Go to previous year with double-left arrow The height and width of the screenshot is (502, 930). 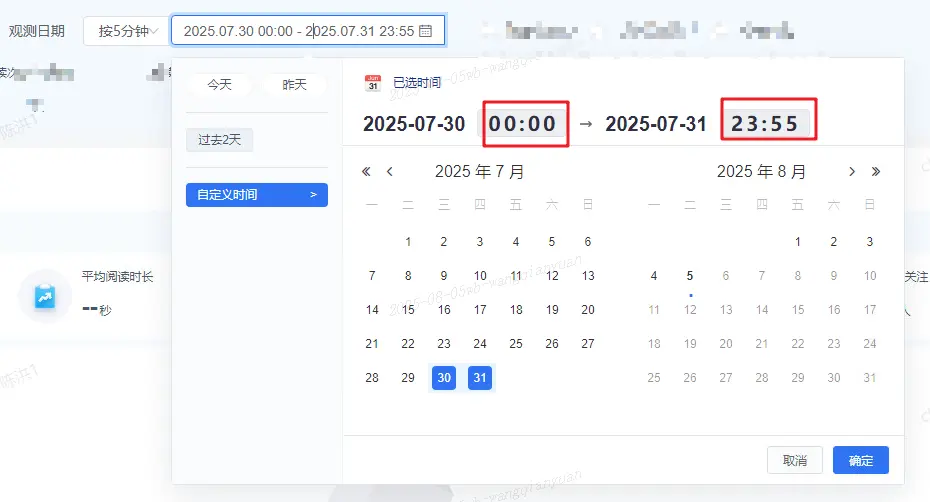(x=366, y=171)
